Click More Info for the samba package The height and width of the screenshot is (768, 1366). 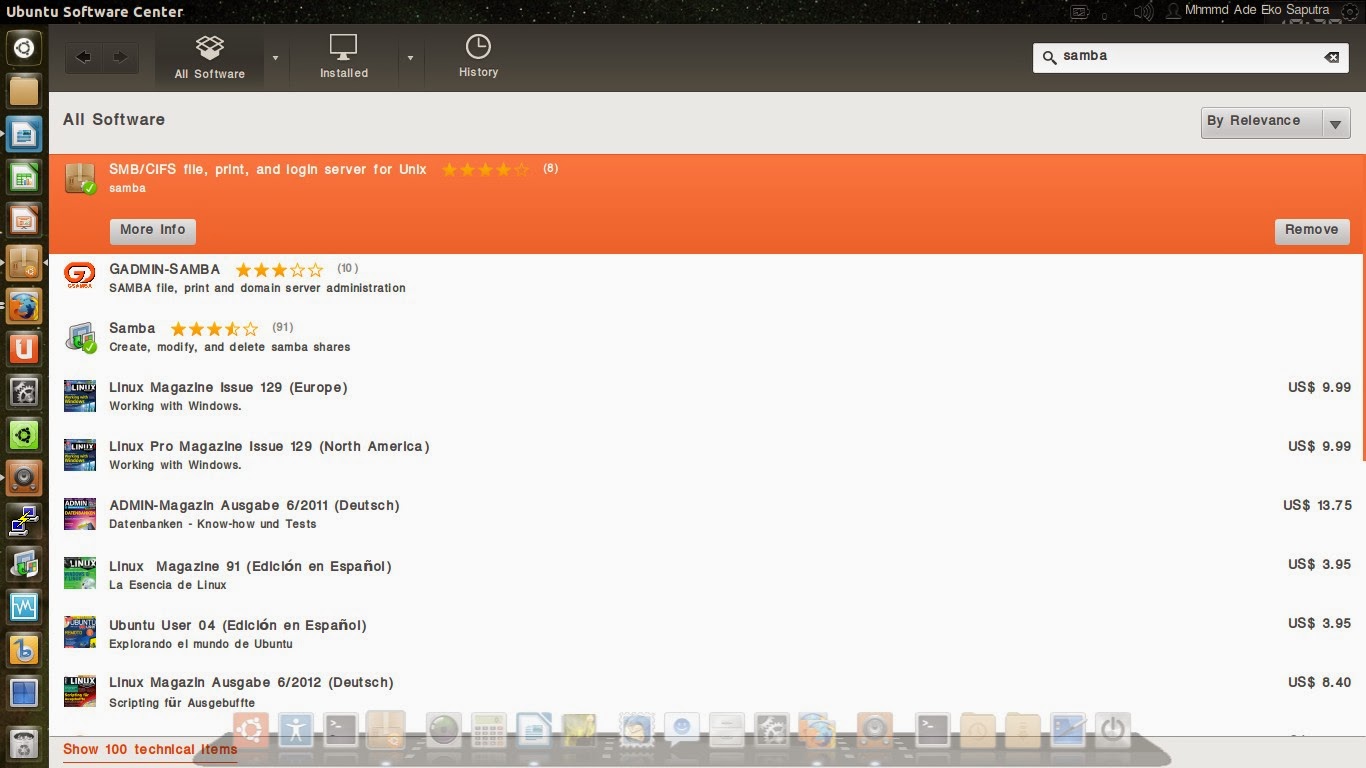click(x=152, y=230)
